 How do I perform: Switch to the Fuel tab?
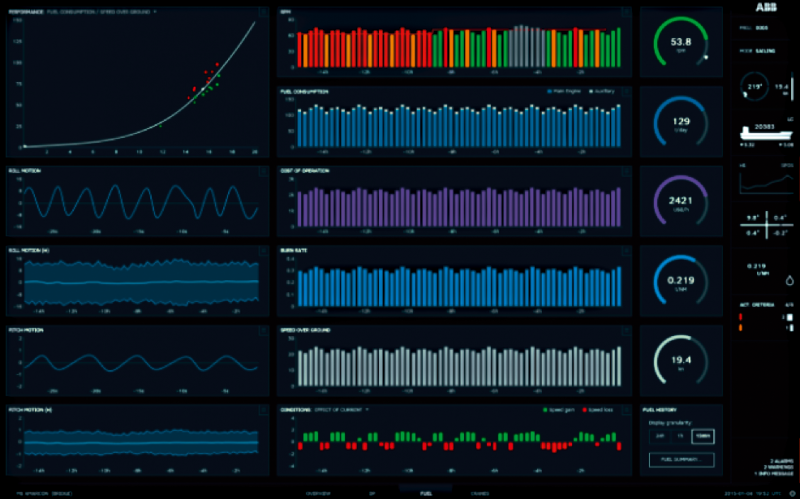coord(425,492)
